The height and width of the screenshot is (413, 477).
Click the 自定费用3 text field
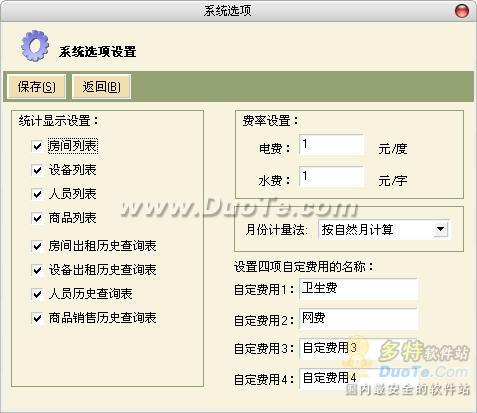[x=358, y=348]
